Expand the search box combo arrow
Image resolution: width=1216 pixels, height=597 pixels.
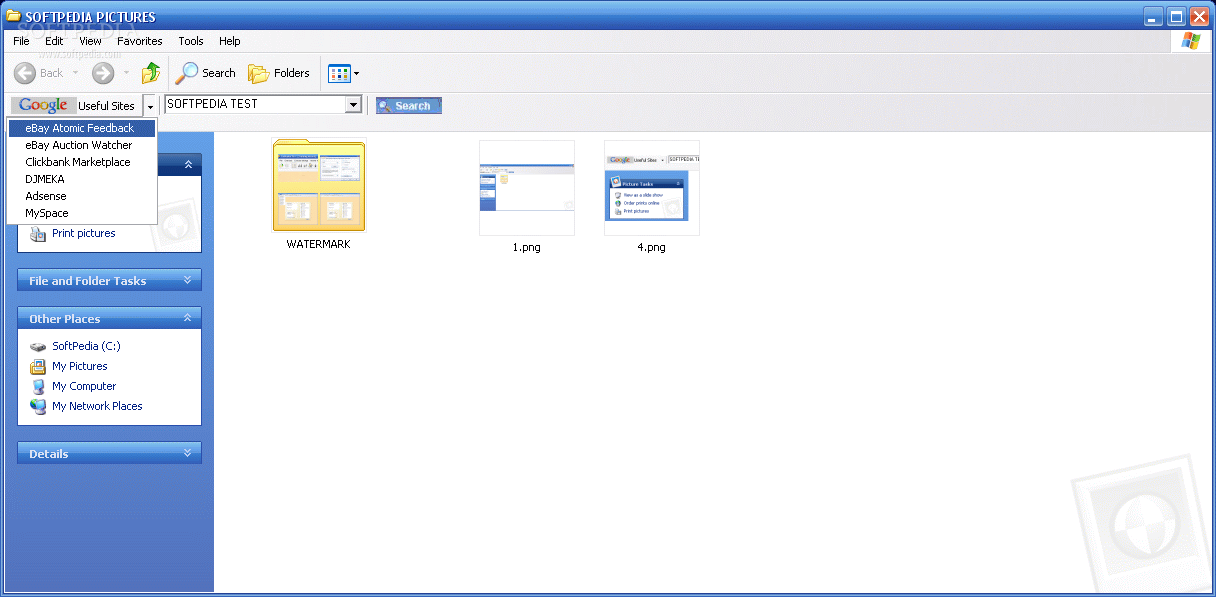[x=353, y=105]
